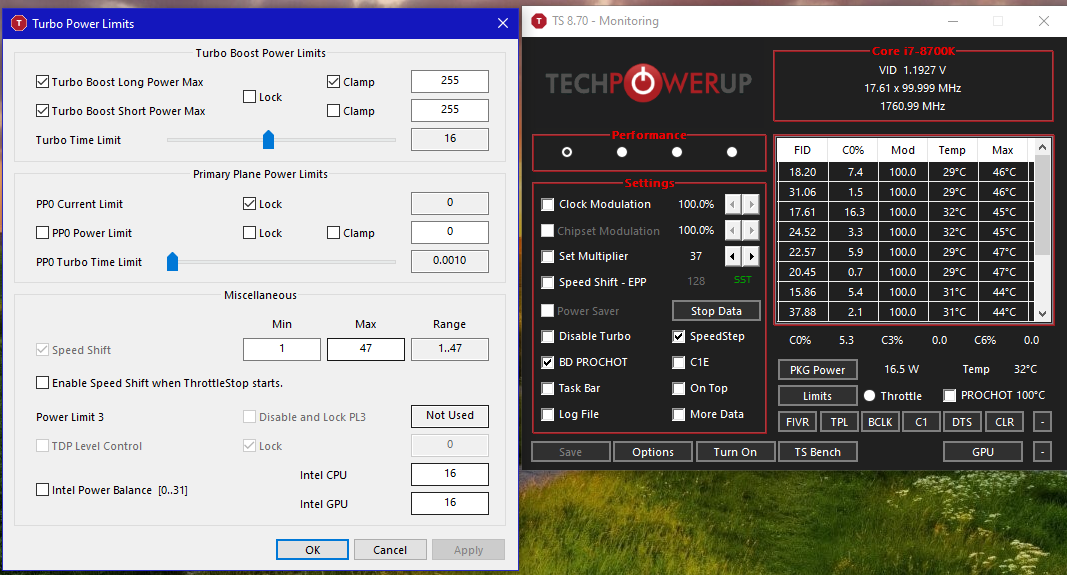Image resolution: width=1067 pixels, height=575 pixels.
Task: Cancel the Turbo Power Limits dialog
Action: tap(390, 550)
